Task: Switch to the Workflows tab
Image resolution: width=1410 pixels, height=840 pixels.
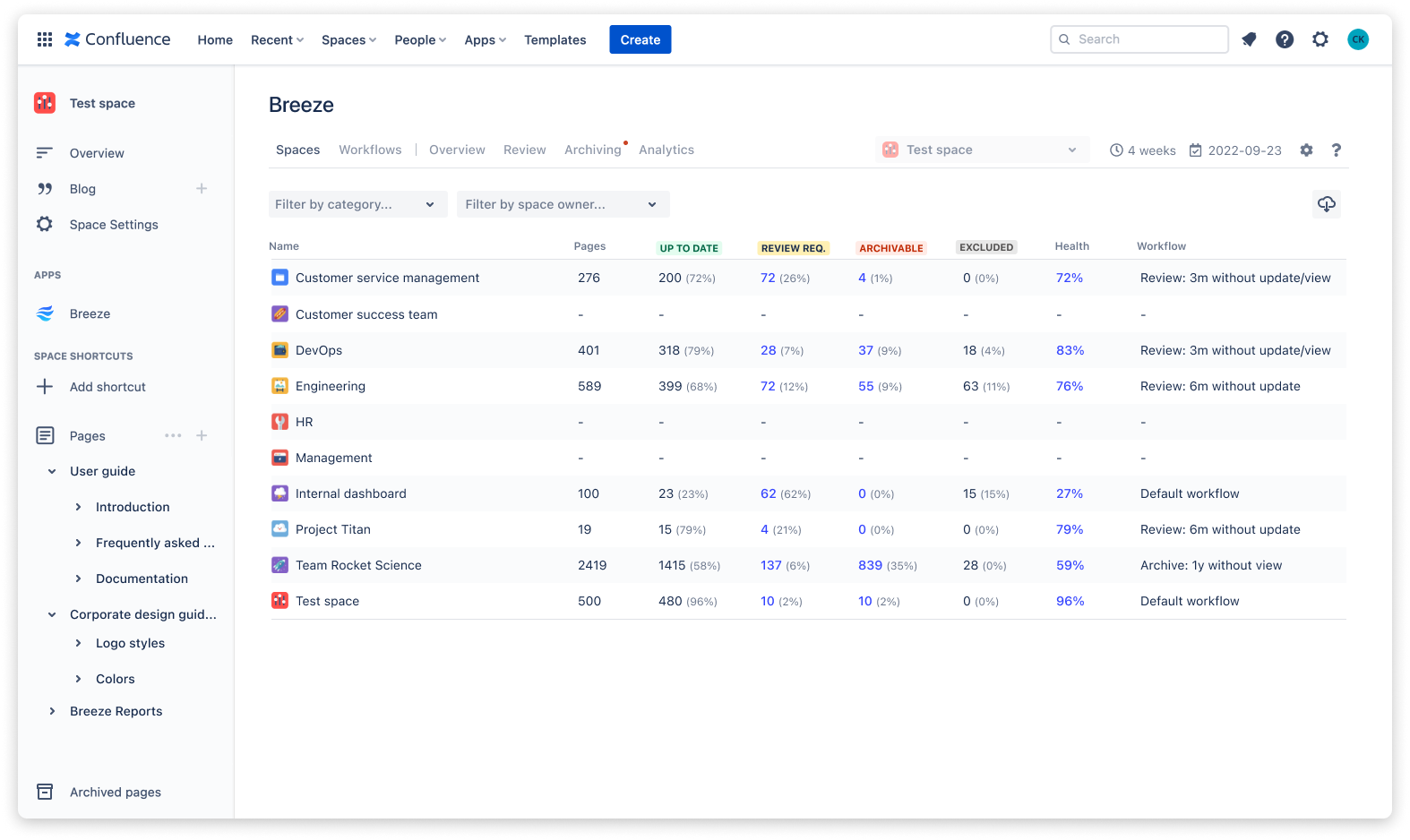Action: (x=370, y=150)
